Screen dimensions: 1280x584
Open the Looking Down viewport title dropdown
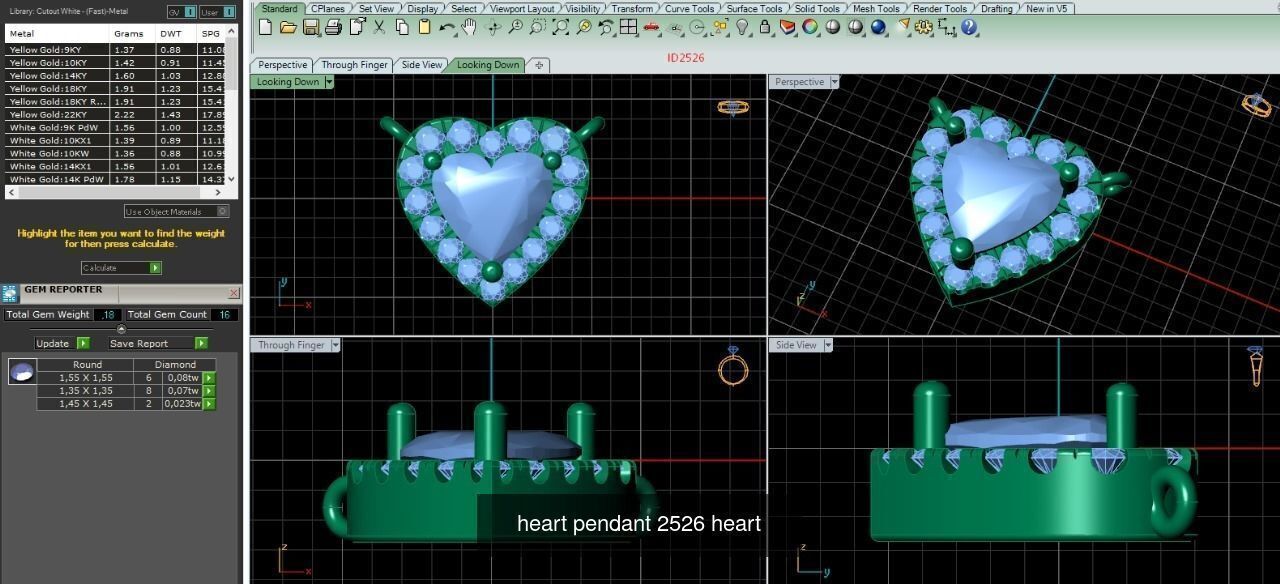(x=329, y=82)
